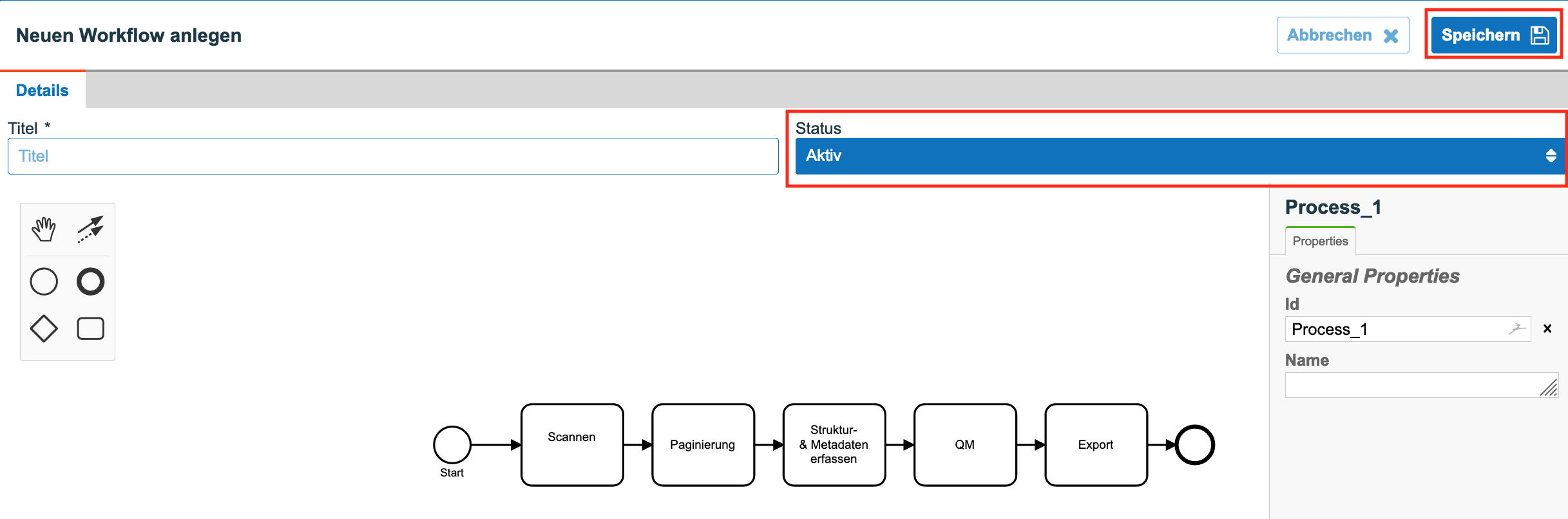1568x519 pixels.
Task: Focus the Titel input field
Action: 393,156
